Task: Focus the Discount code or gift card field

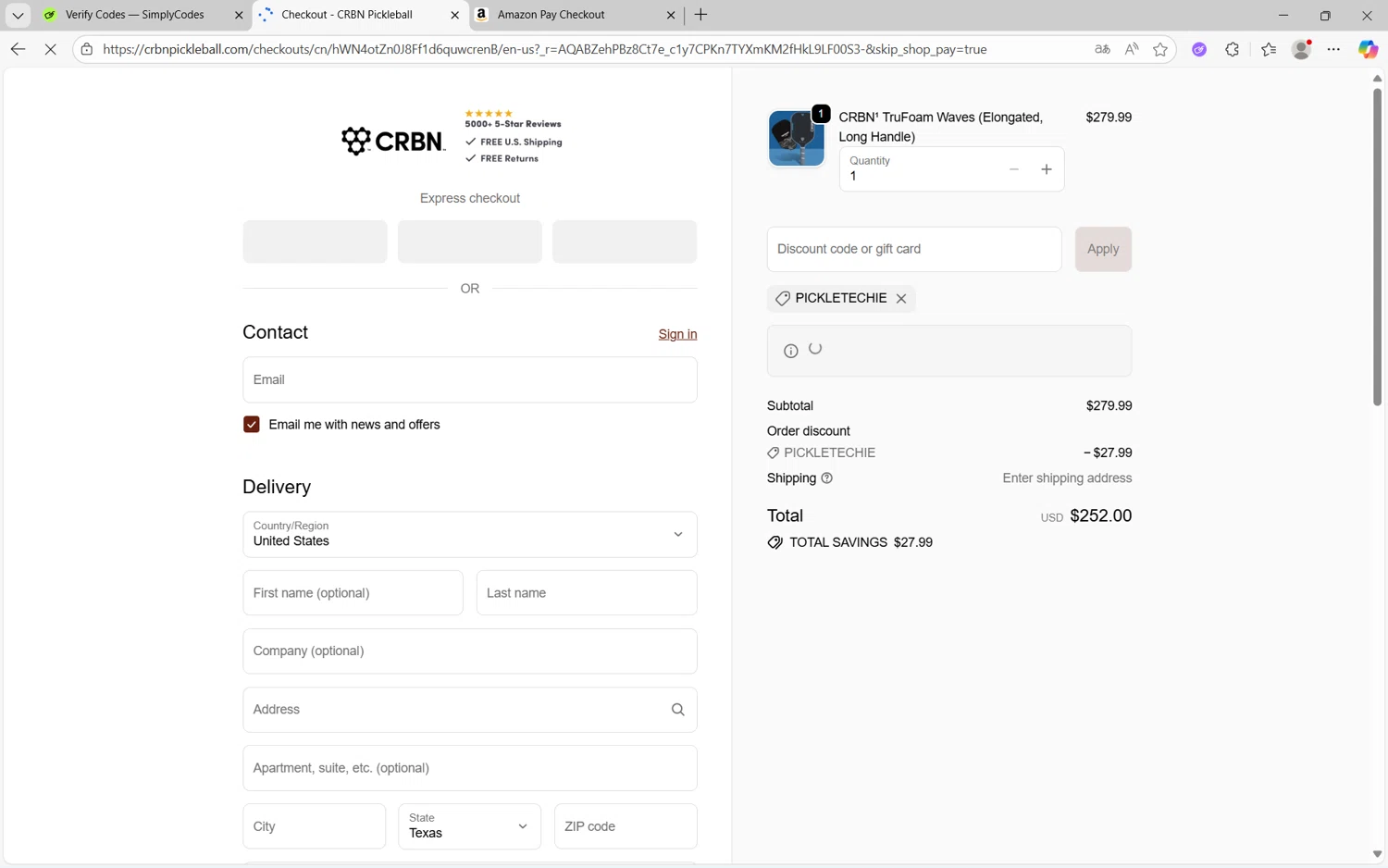Action: [914, 249]
